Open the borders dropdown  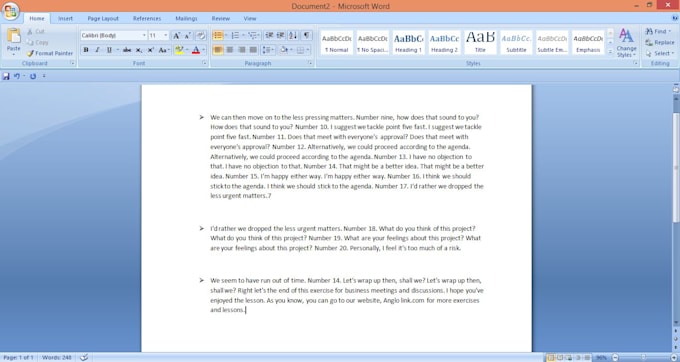coord(308,50)
